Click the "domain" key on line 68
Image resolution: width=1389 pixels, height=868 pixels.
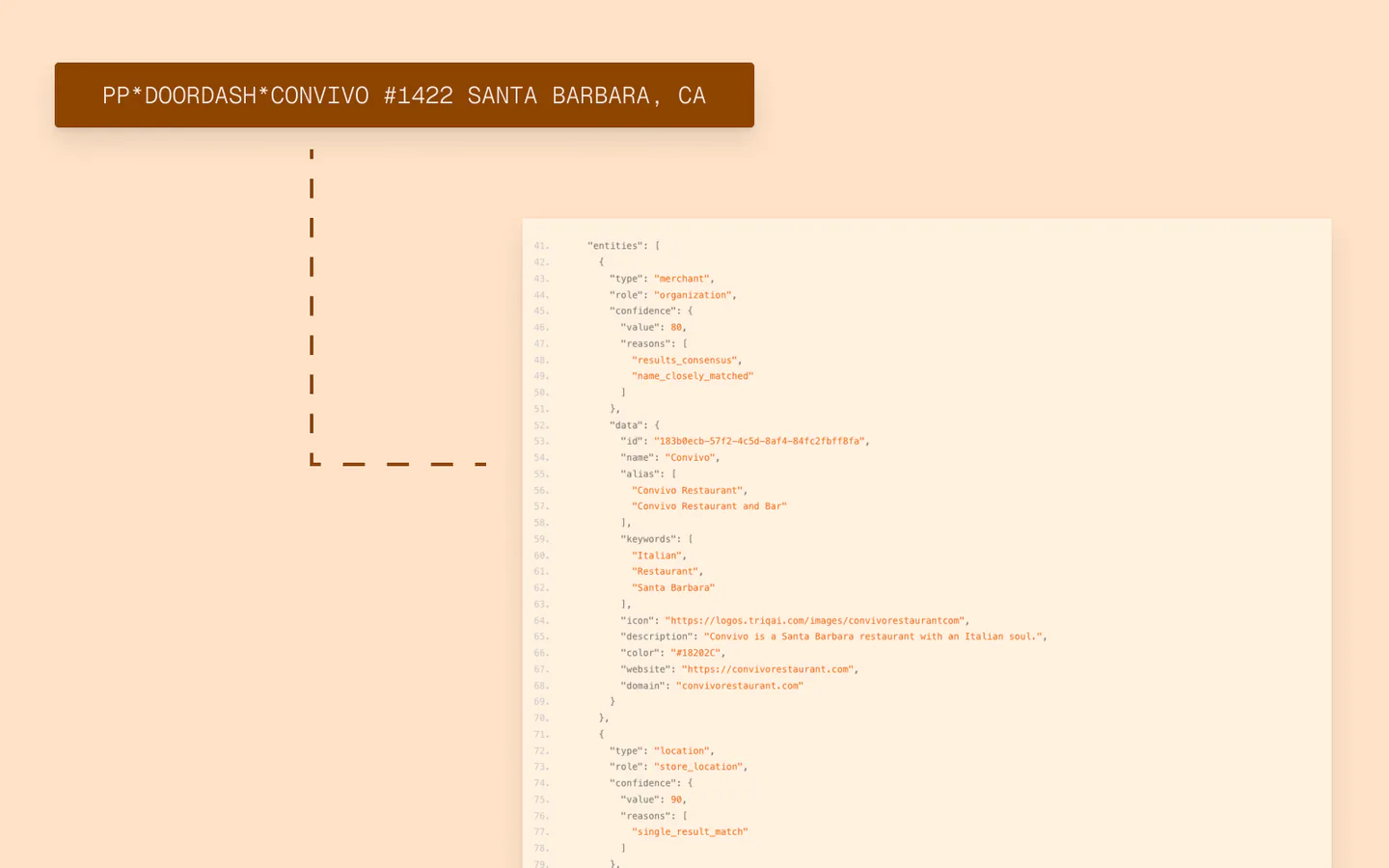tap(642, 686)
